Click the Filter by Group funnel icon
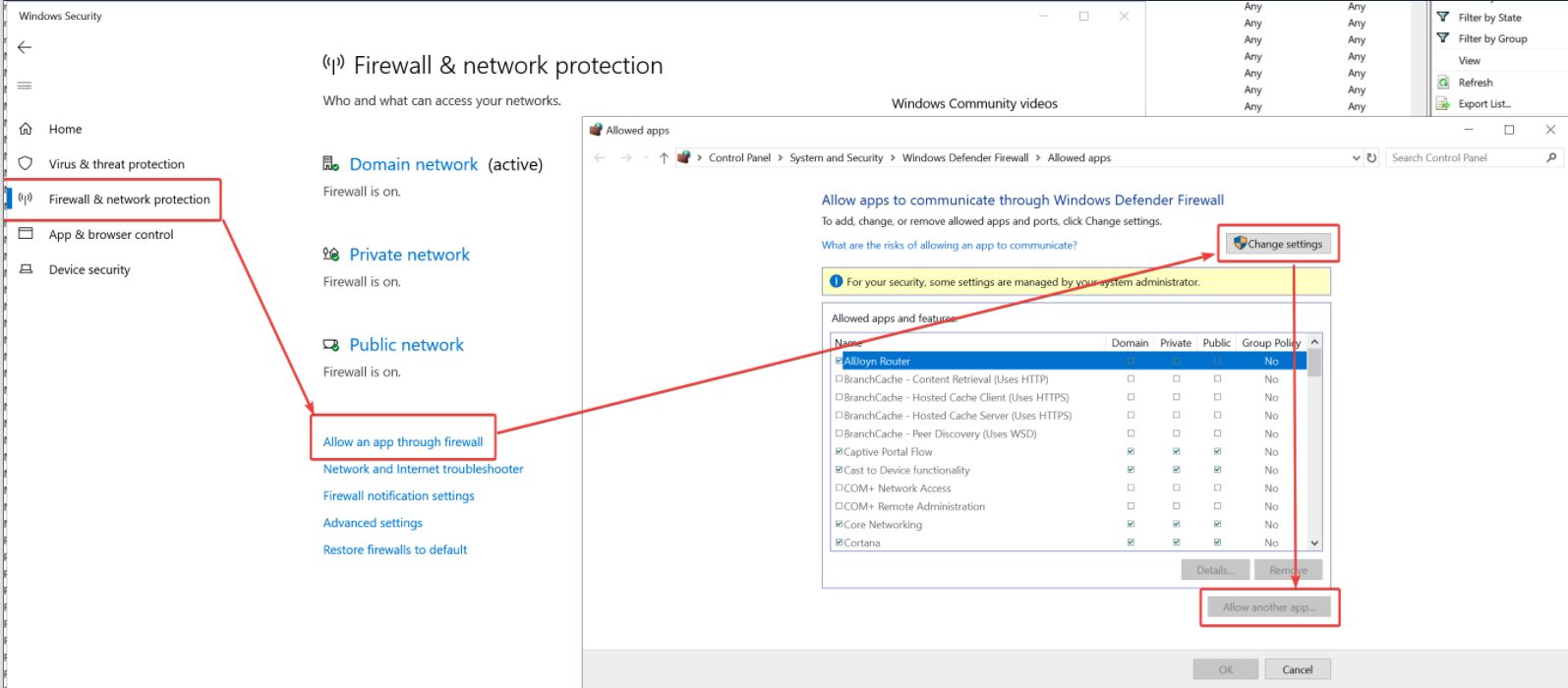The image size is (1568, 688). click(x=1443, y=38)
